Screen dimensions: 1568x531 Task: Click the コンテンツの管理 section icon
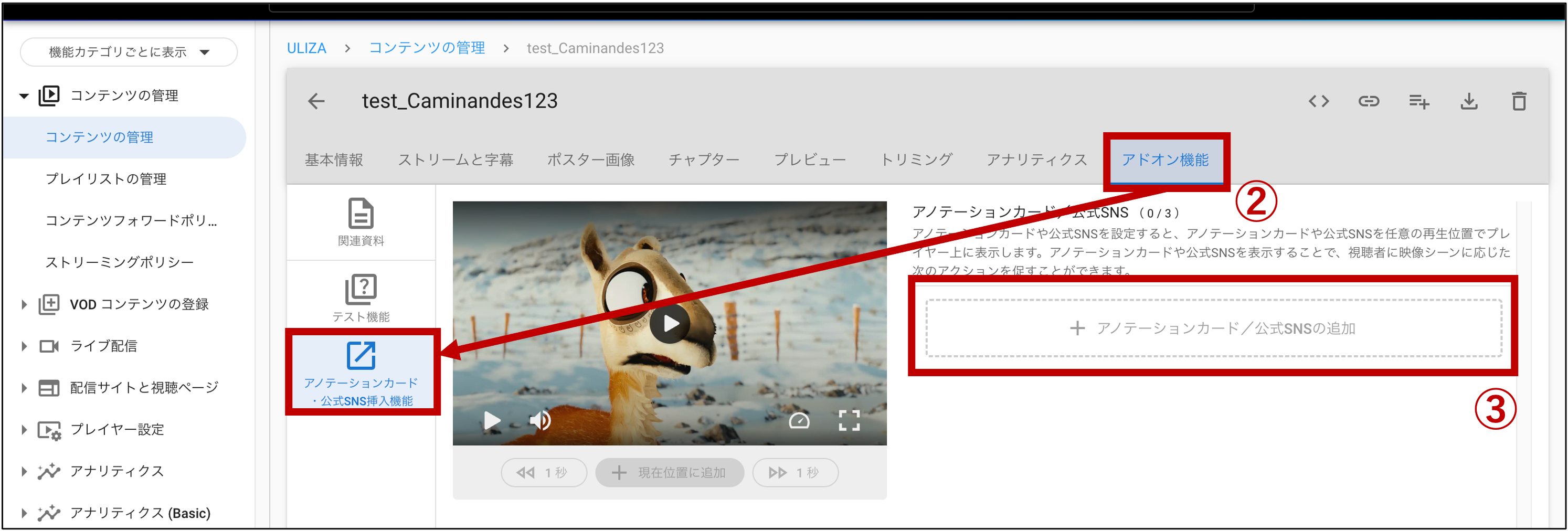coord(49,95)
